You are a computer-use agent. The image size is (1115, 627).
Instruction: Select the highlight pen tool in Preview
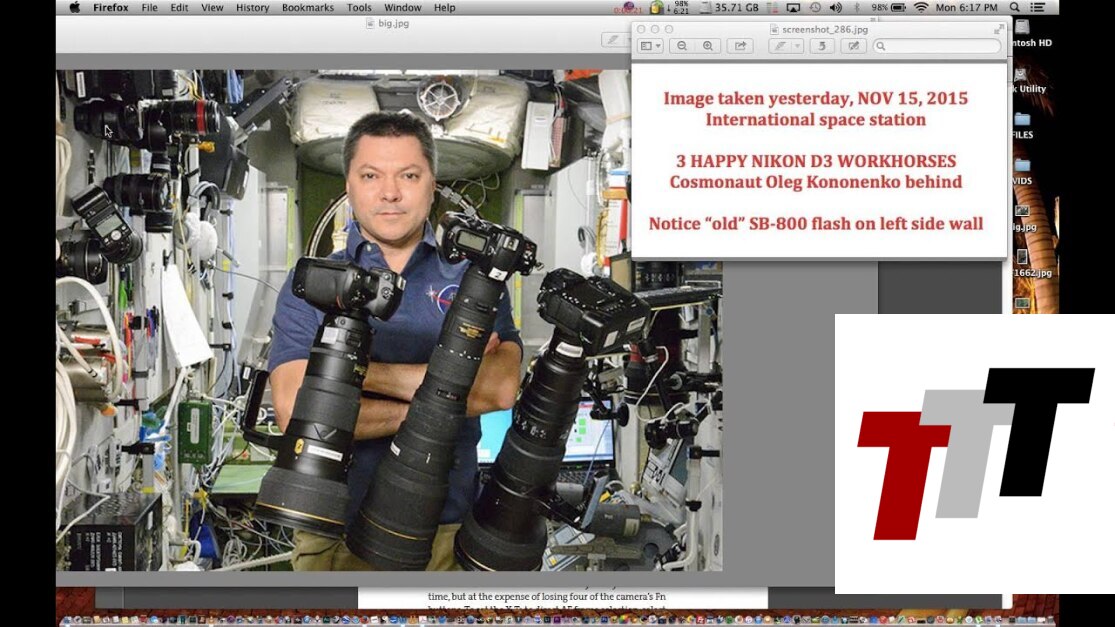(x=779, y=46)
